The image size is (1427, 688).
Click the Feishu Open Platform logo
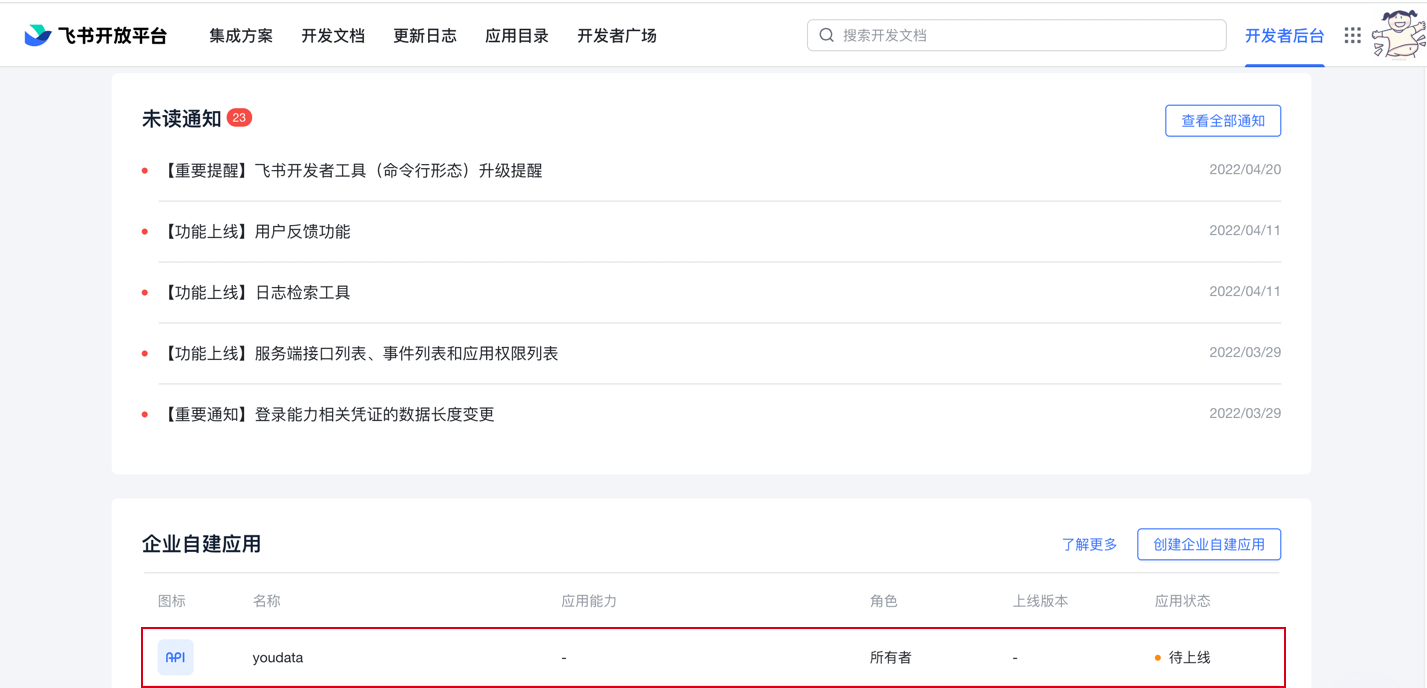click(x=96, y=36)
